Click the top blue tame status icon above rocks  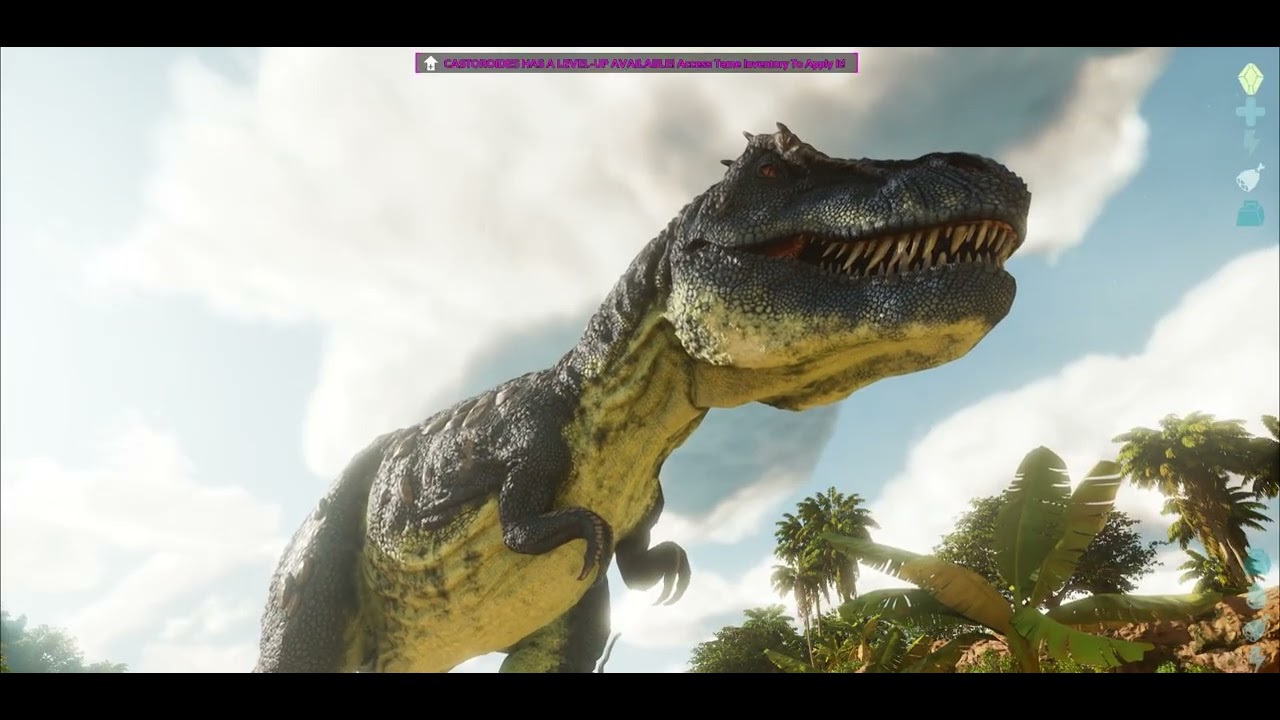[x=1258, y=562]
